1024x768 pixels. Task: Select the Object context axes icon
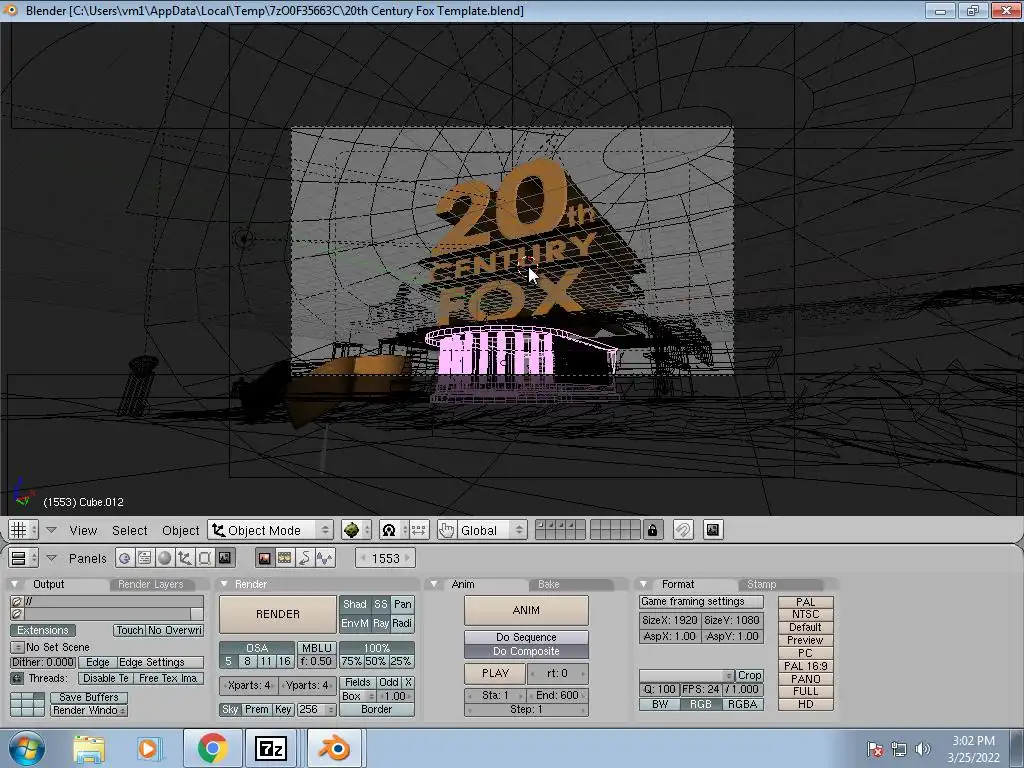pyautogui.click(x=185, y=558)
